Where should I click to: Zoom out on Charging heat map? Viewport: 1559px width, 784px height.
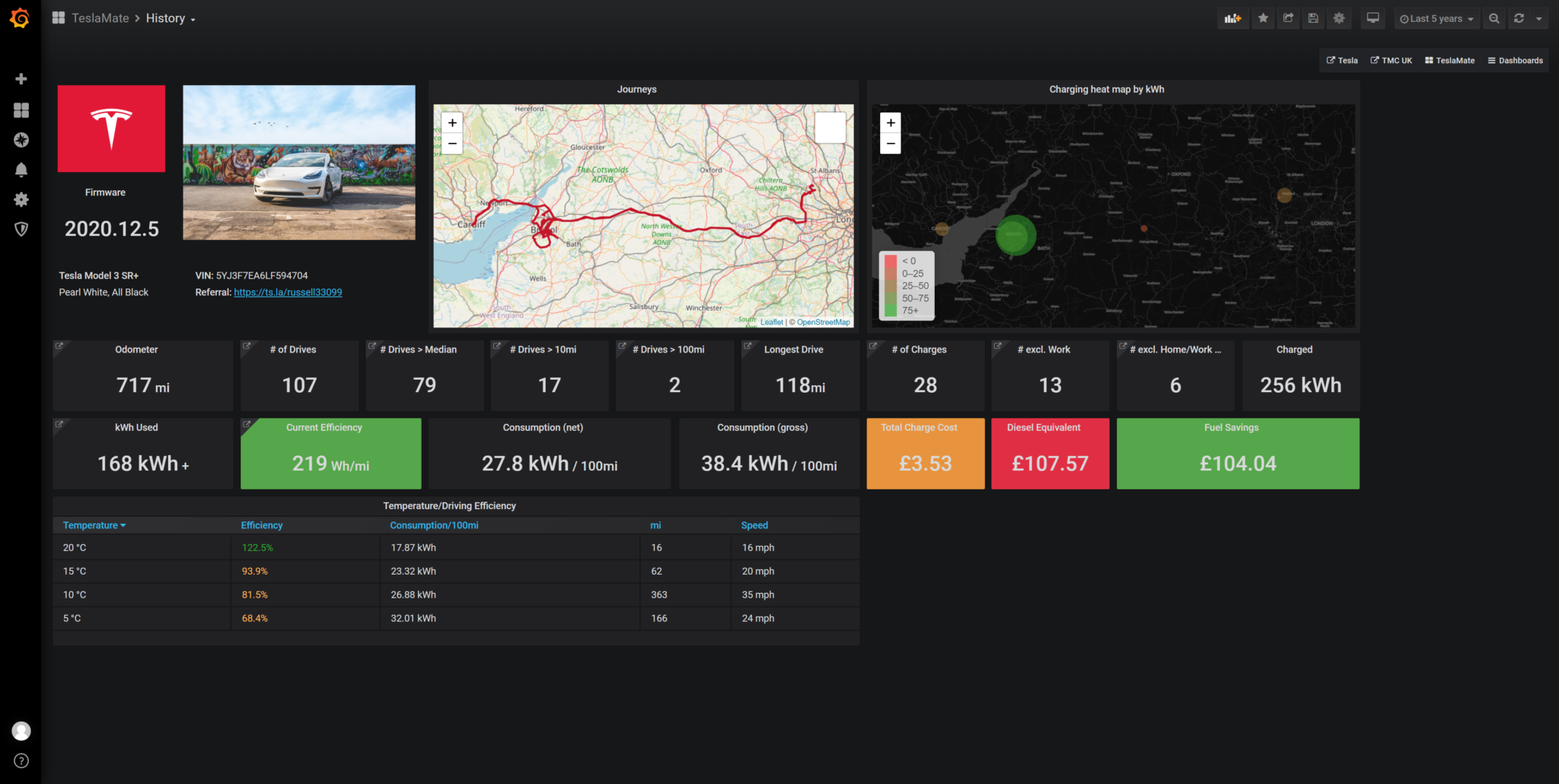pyautogui.click(x=891, y=143)
